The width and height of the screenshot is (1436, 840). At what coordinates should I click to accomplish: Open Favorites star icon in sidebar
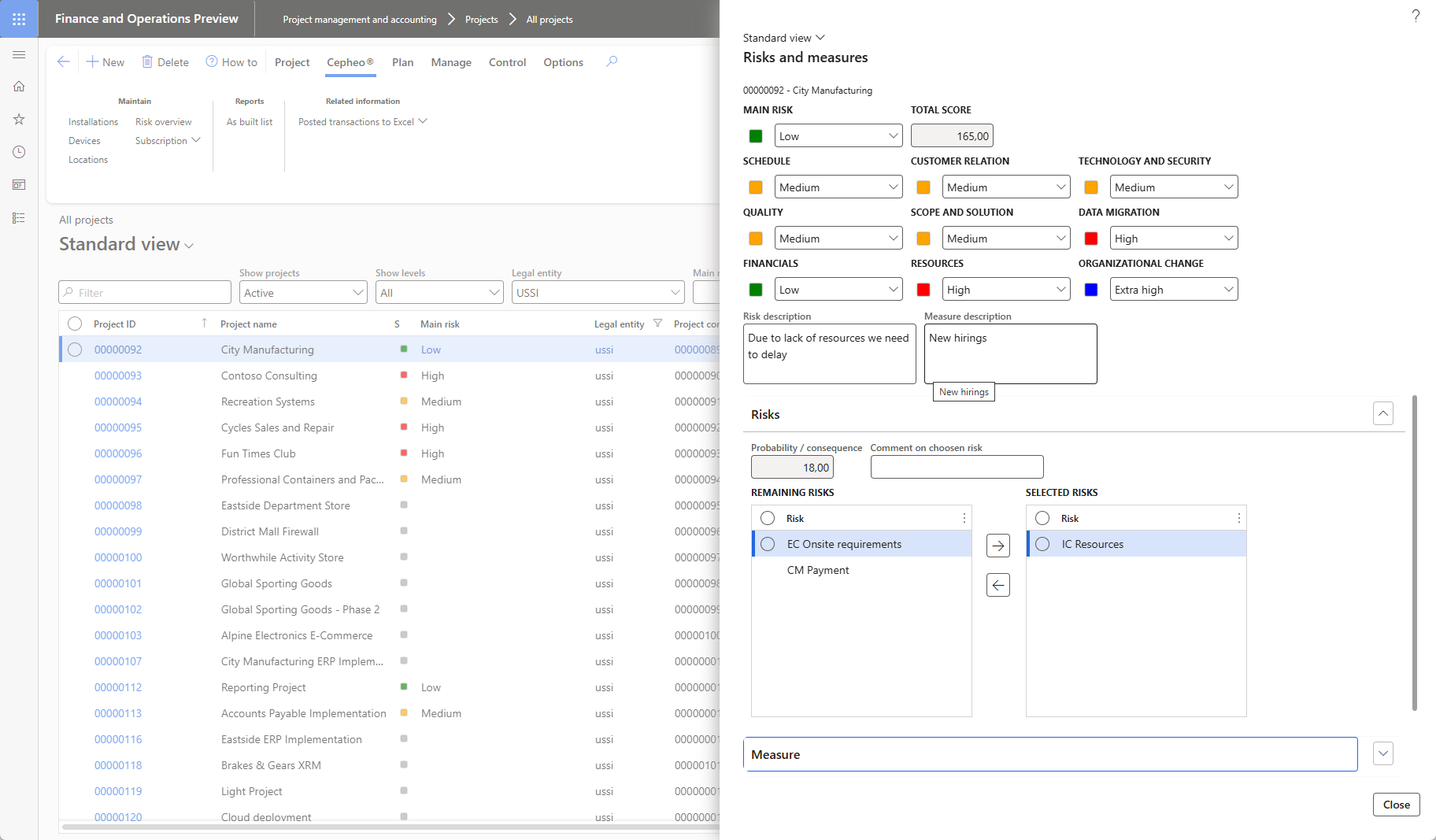pyautogui.click(x=19, y=120)
